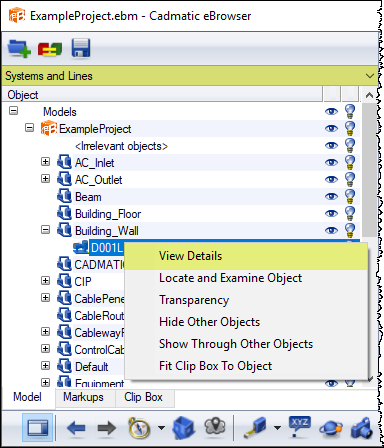The image size is (384, 448).
Task: Click the compass navigation icon
Action: click(x=139, y=427)
